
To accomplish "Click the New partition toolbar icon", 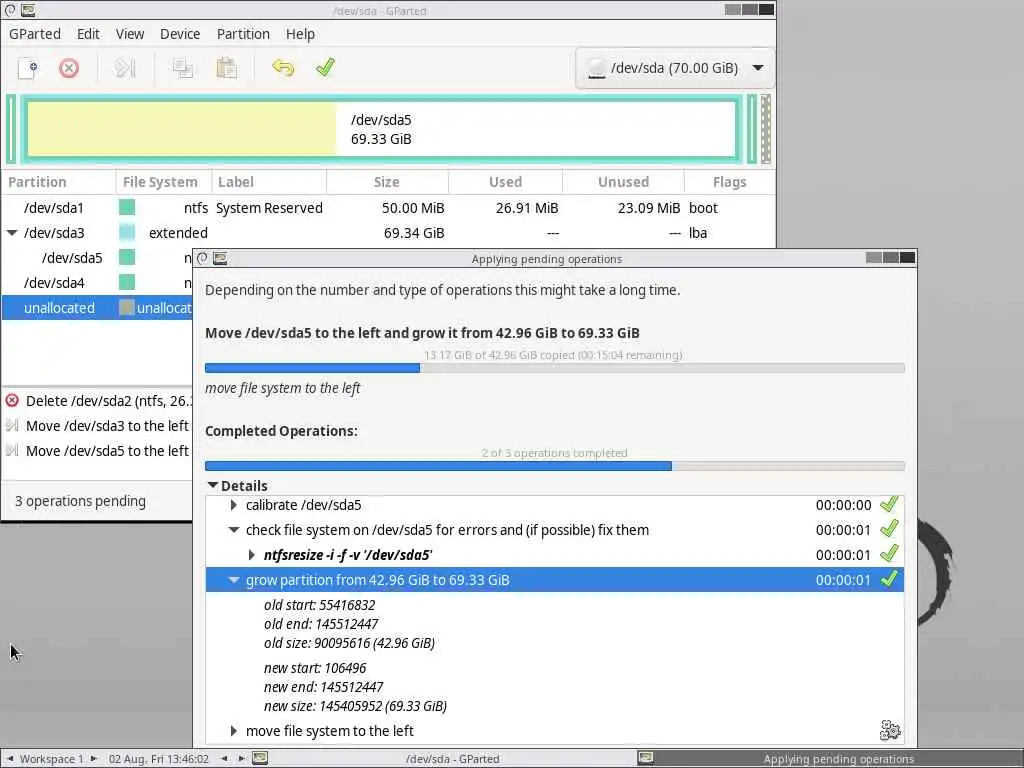I will click(x=27, y=68).
